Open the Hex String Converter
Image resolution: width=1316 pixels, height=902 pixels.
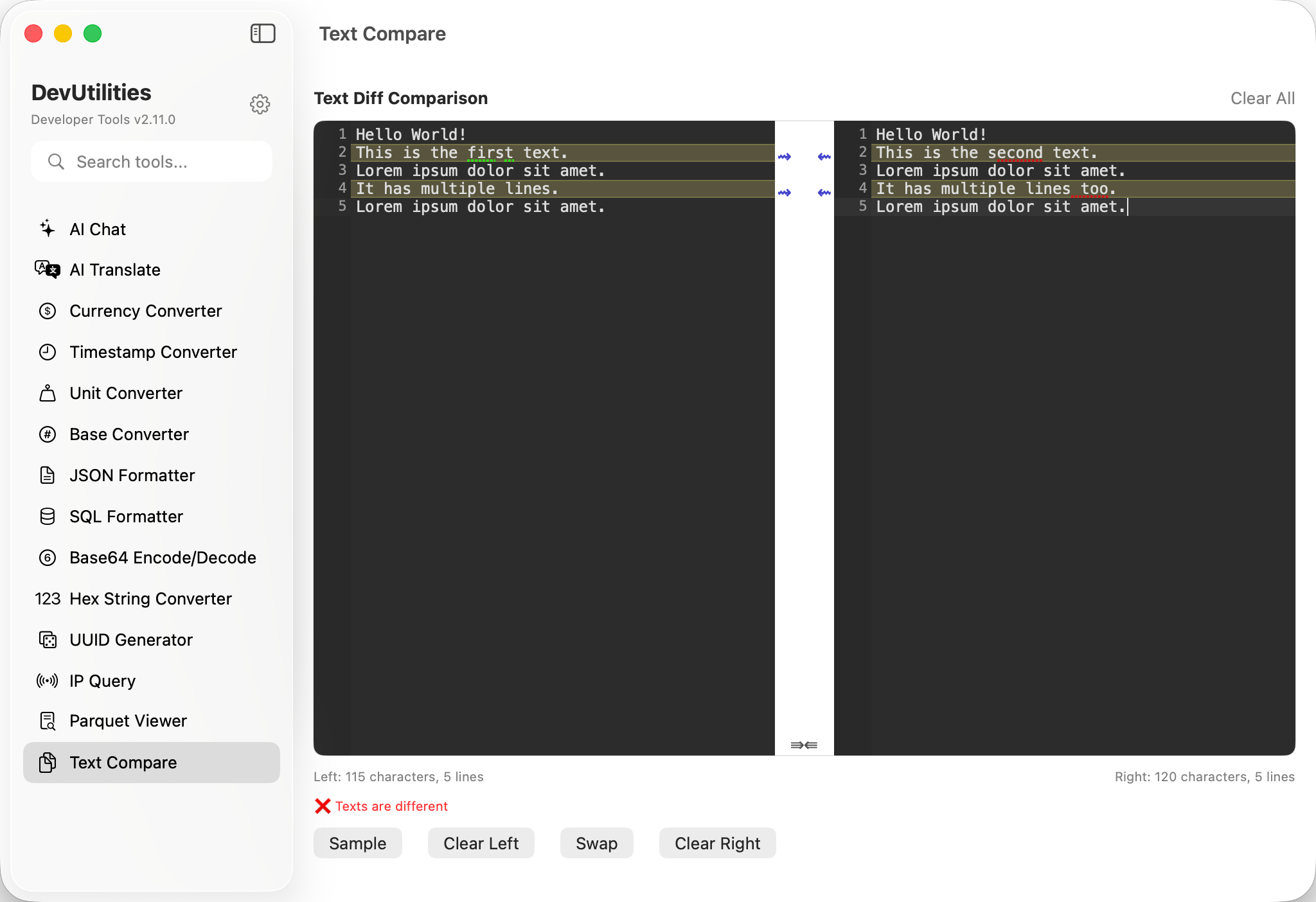point(150,598)
